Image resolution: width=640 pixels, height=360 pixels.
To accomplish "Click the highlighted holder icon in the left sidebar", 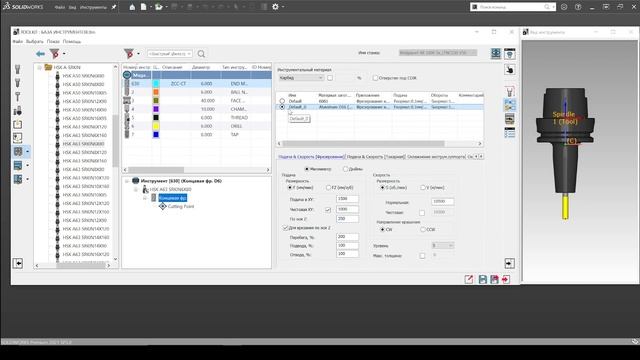I will click(18, 151).
